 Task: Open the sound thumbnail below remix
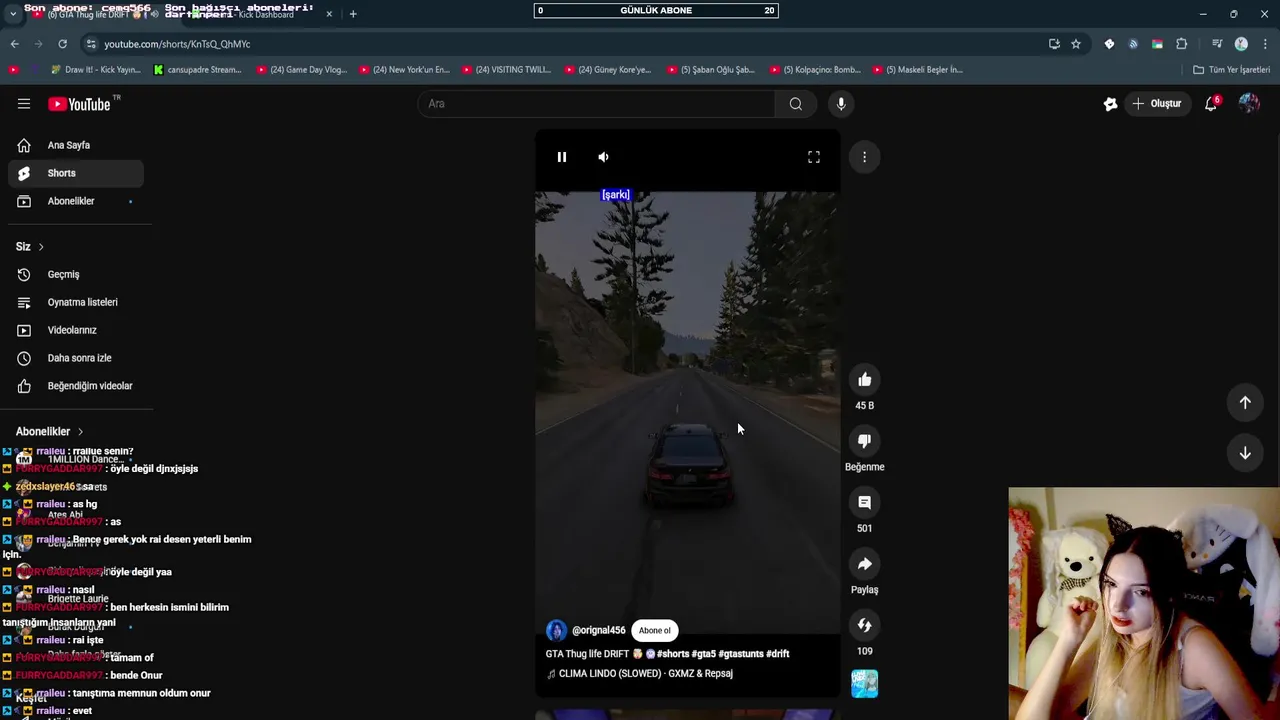coord(865,684)
